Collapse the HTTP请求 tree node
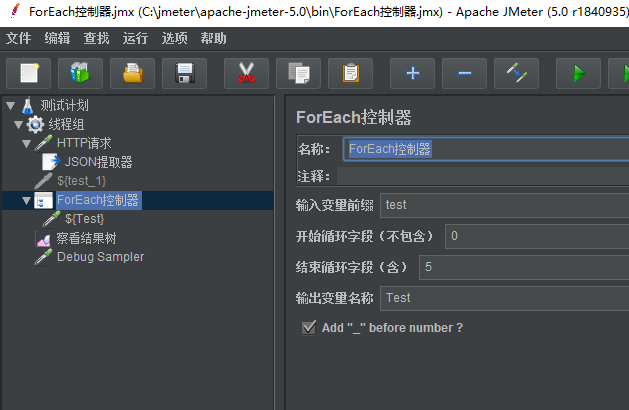This screenshot has width=629, height=410. point(26,144)
